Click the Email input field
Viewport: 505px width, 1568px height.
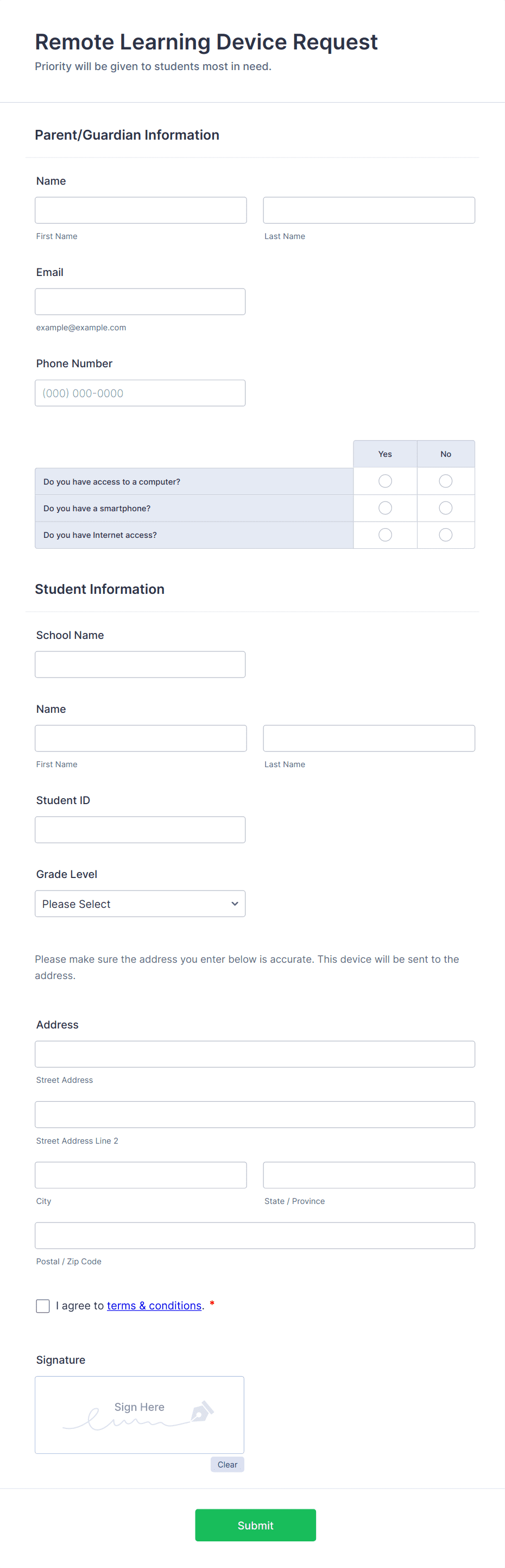(140, 300)
